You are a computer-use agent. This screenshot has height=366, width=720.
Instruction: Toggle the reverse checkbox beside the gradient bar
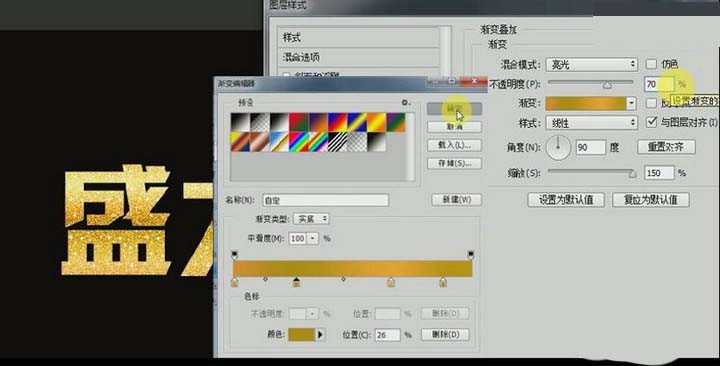click(651, 103)
